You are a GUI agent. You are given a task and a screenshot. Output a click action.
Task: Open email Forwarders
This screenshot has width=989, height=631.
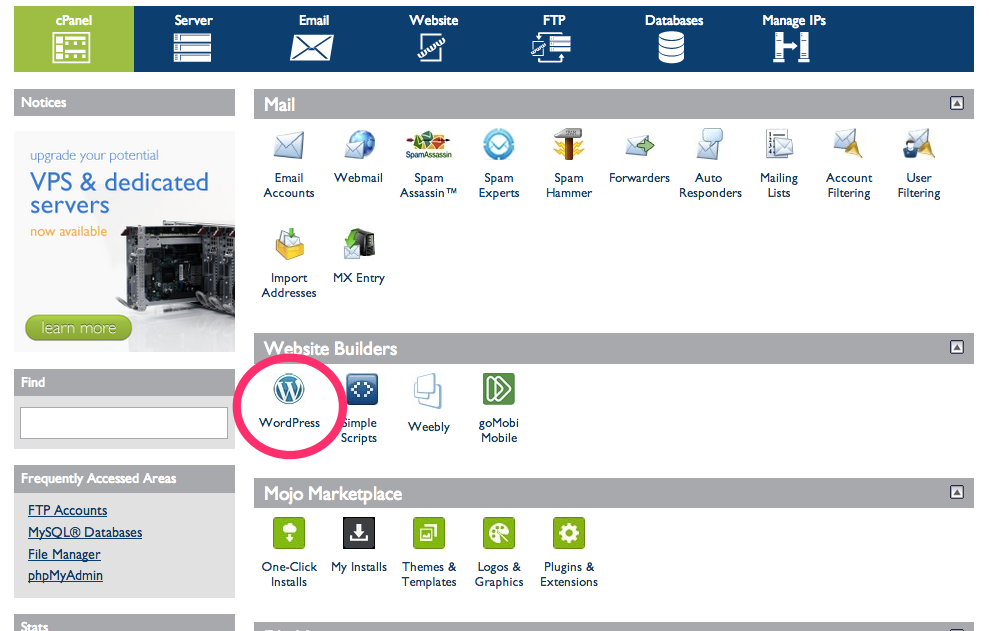pyautogui.click(x=639, y=157)
